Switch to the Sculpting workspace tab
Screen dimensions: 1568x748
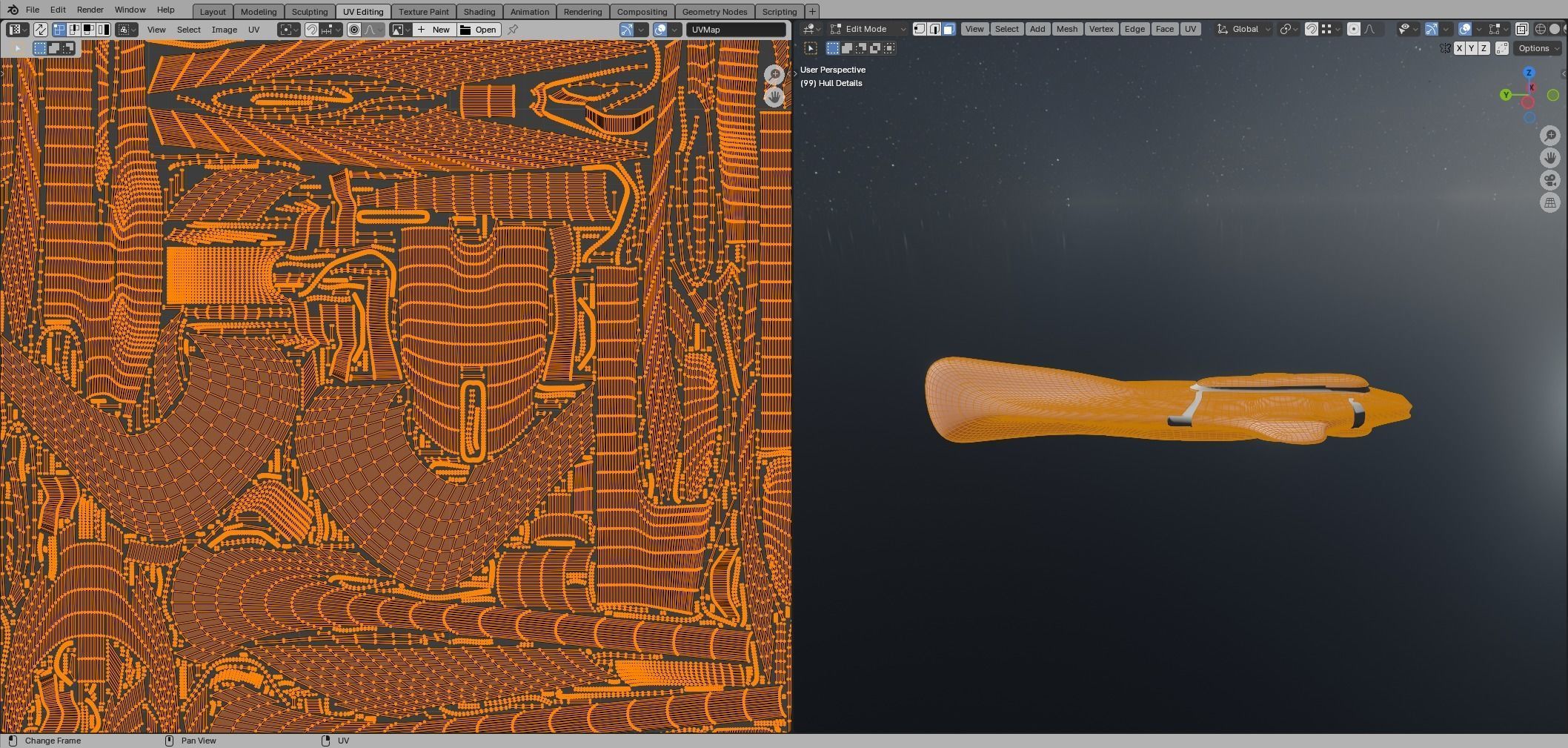pyautogui.click(x=310, y=12)
